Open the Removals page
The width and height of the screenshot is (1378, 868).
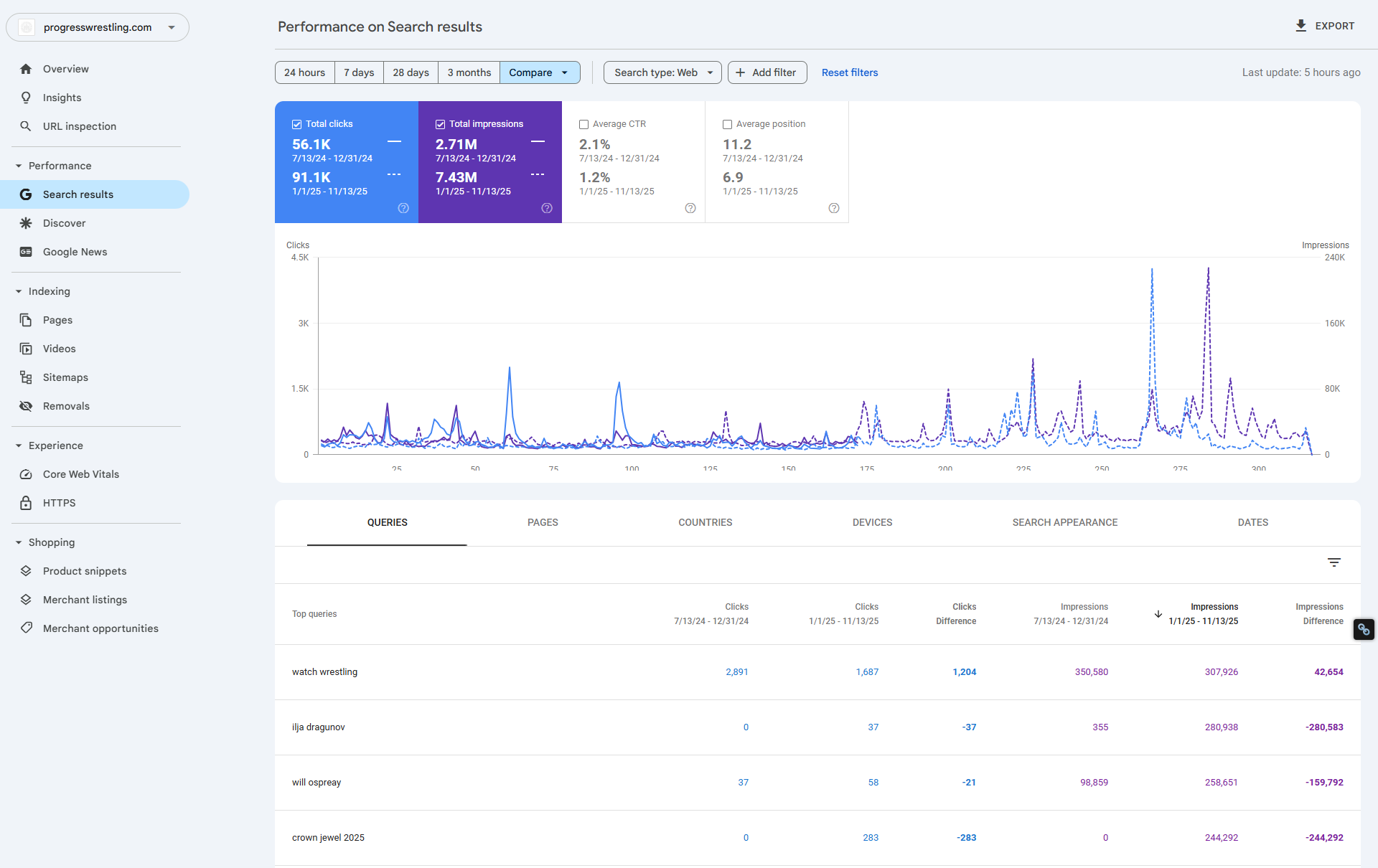click(x=65, y=406)
